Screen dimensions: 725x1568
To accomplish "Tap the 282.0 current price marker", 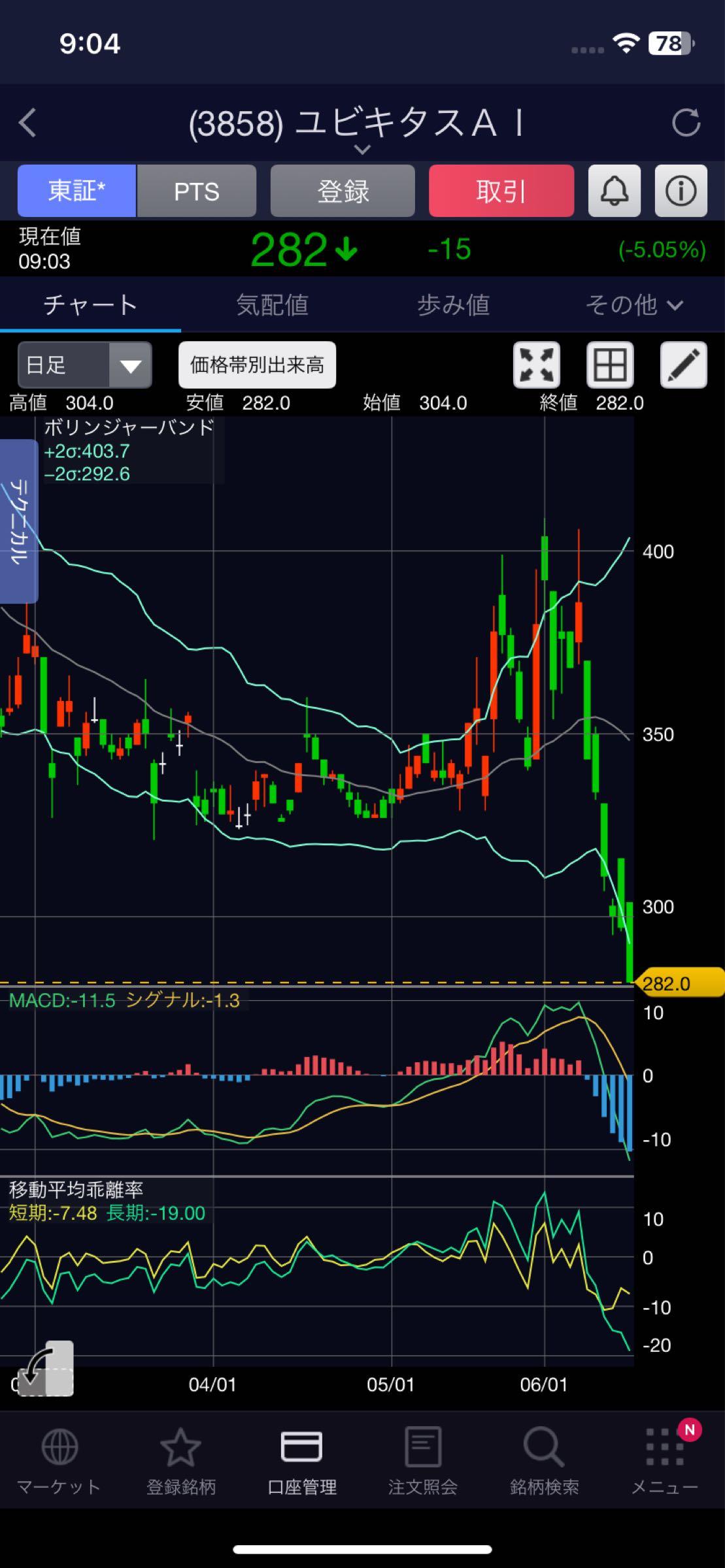I will [x=680, y=983].
